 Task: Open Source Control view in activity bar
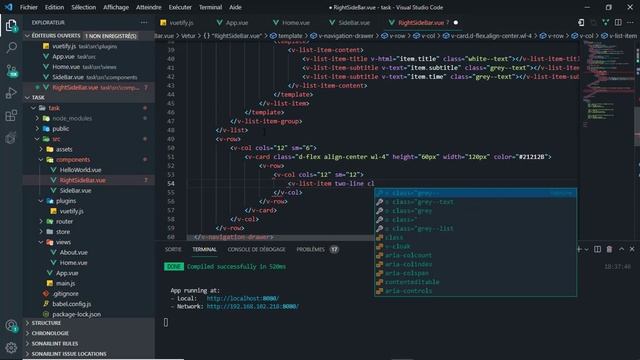[x=11, y=71]
